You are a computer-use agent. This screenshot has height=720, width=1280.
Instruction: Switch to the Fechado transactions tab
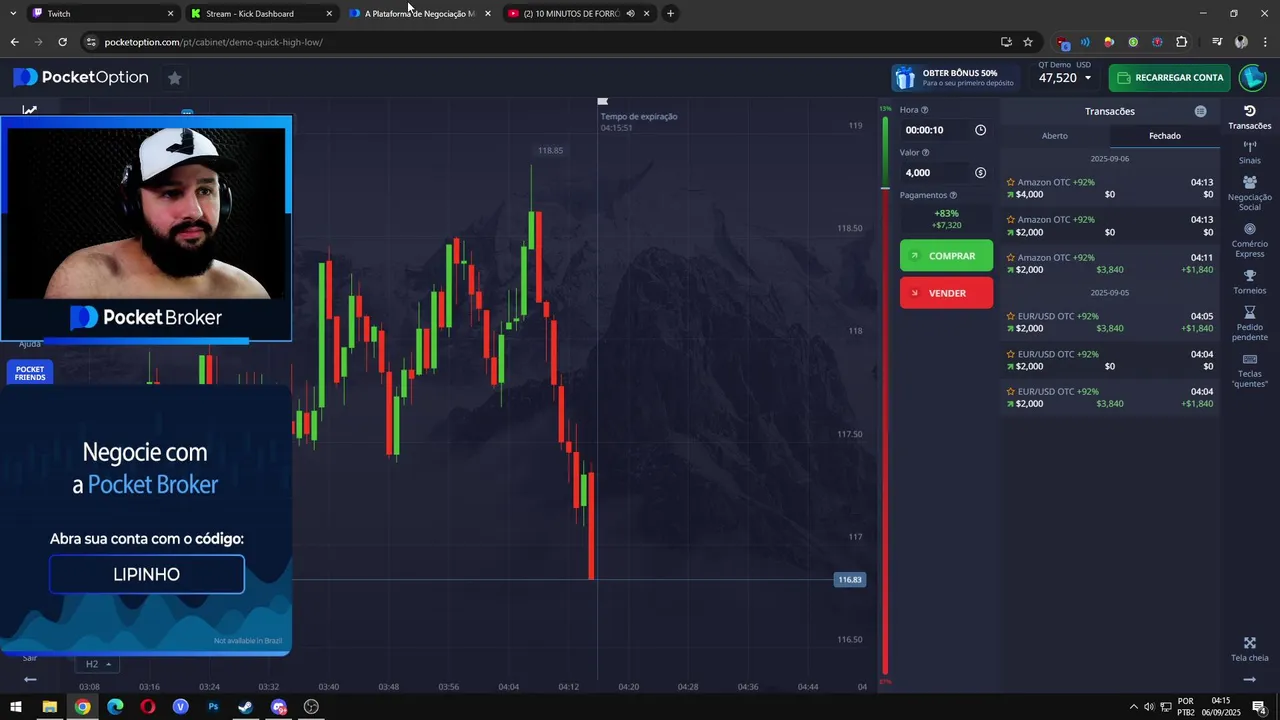[x=1164, y=136]
